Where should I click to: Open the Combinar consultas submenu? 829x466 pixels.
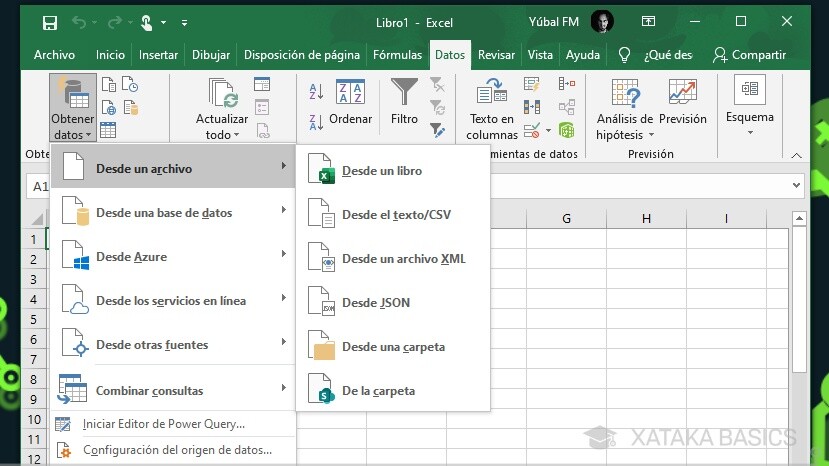(174, 390)
